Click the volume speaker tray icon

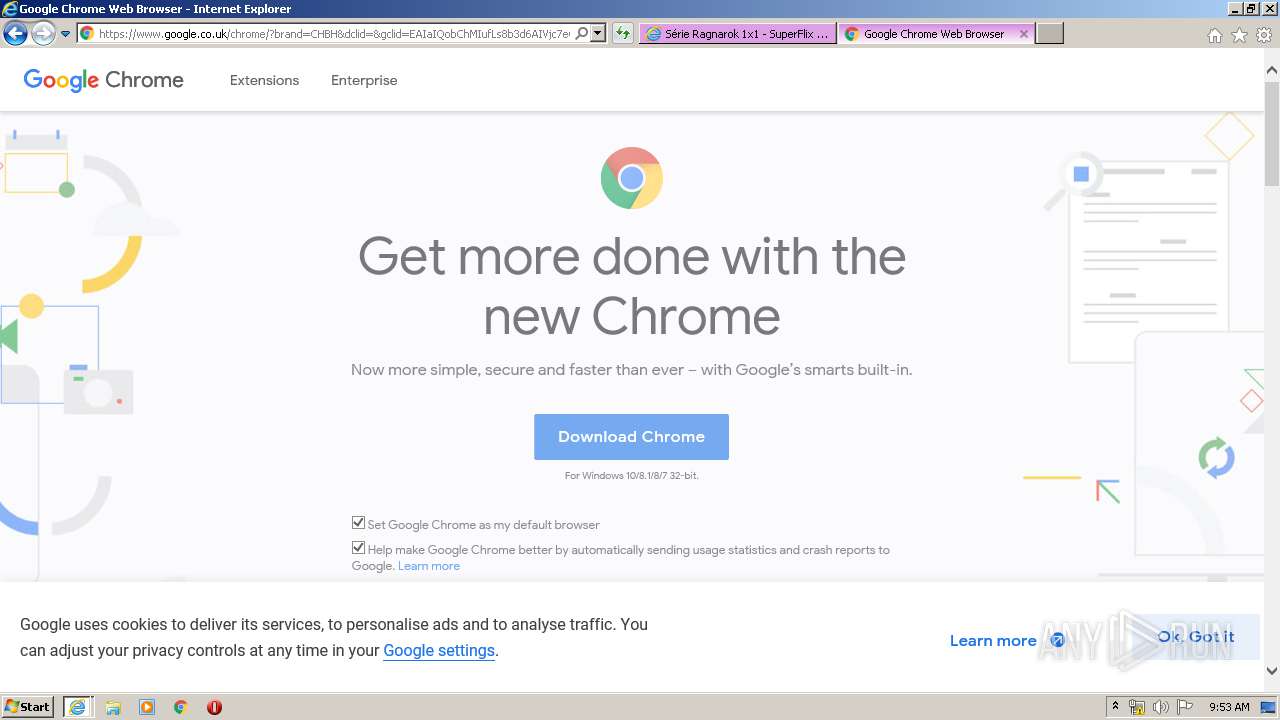coord(1161,707)
